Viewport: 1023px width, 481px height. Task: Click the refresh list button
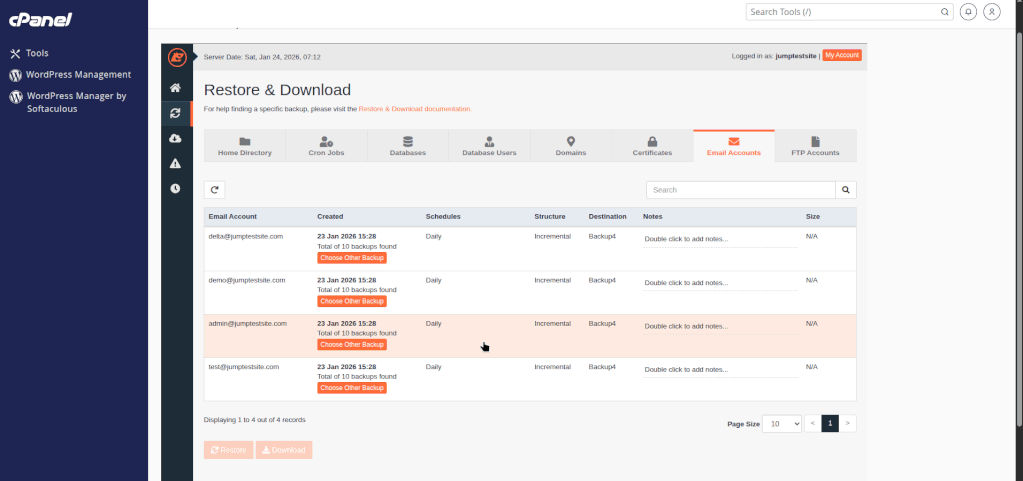214,189
